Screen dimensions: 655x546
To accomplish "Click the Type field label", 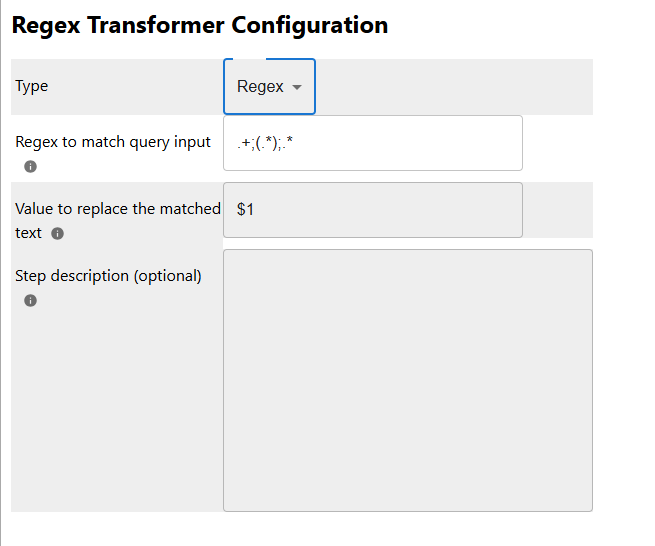I will 32,86.
